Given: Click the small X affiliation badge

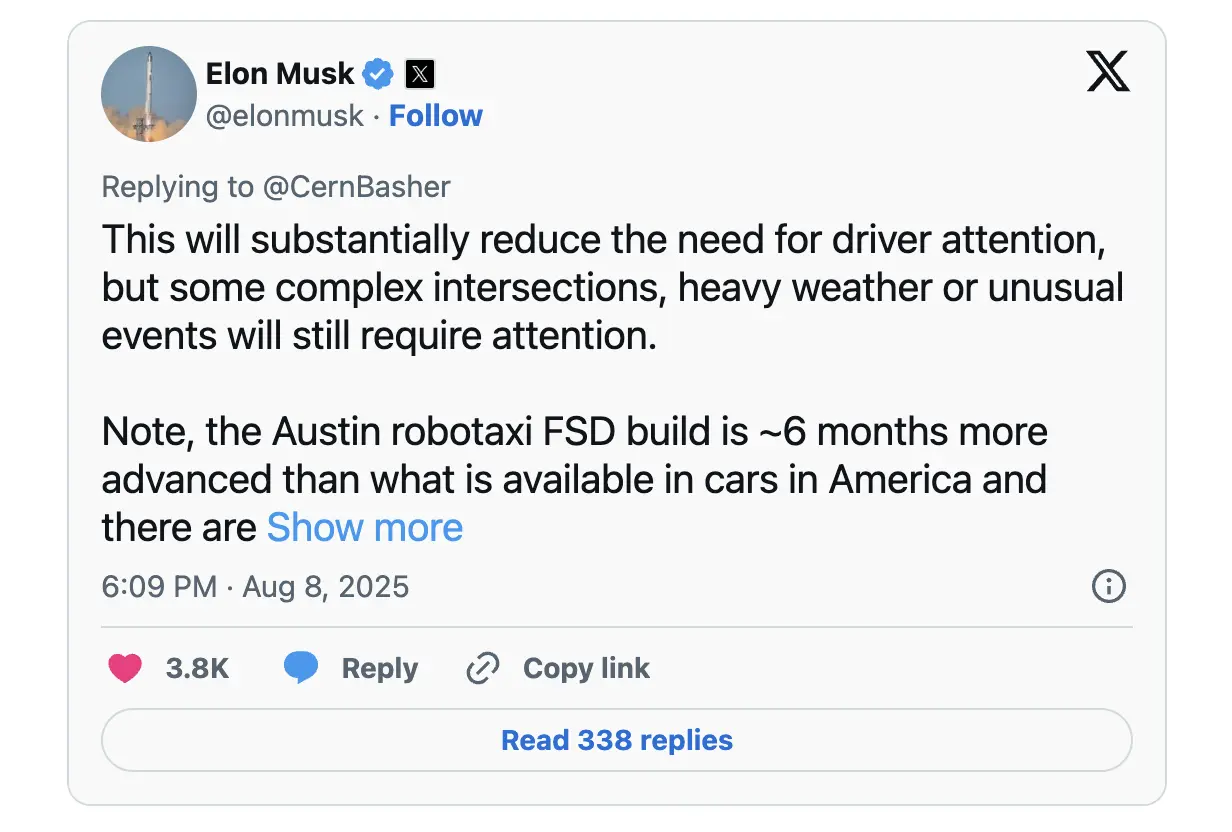Looking at the screenshot, I should pos(419,73).
